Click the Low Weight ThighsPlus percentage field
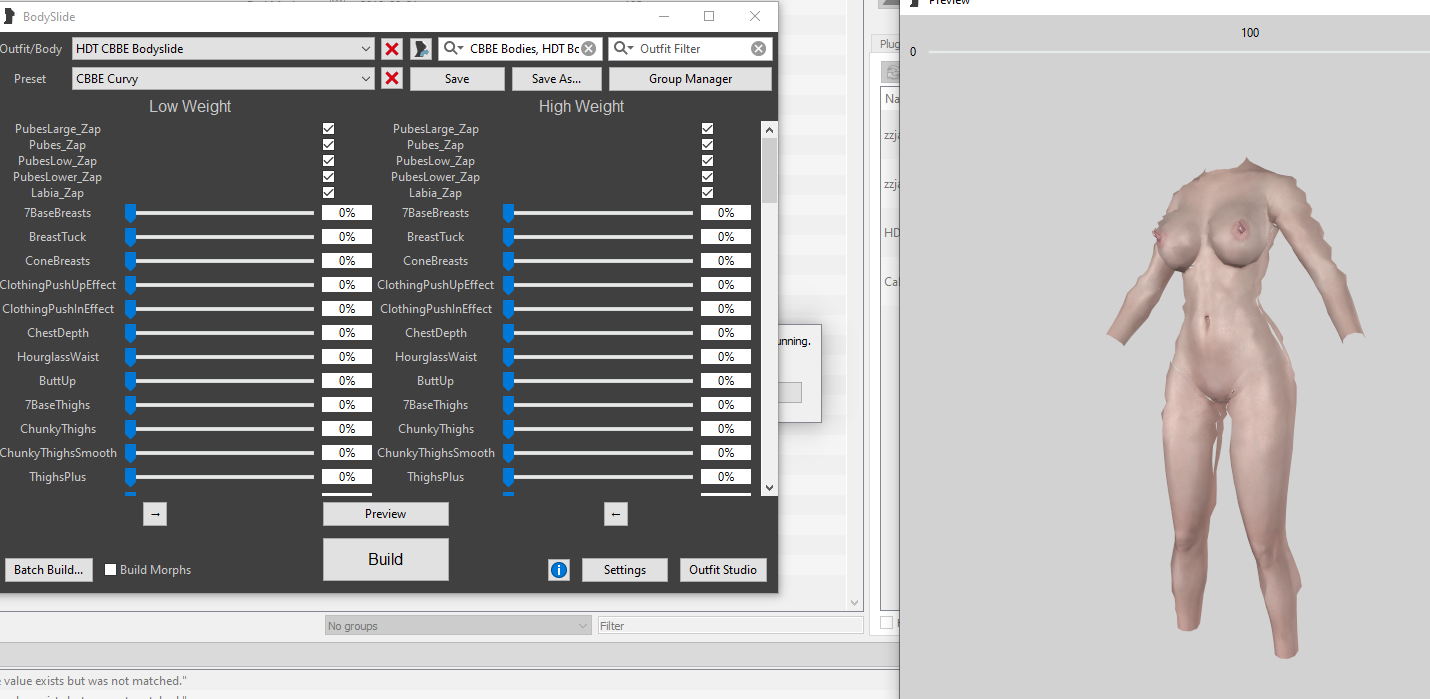 click(x=347, y=477)
